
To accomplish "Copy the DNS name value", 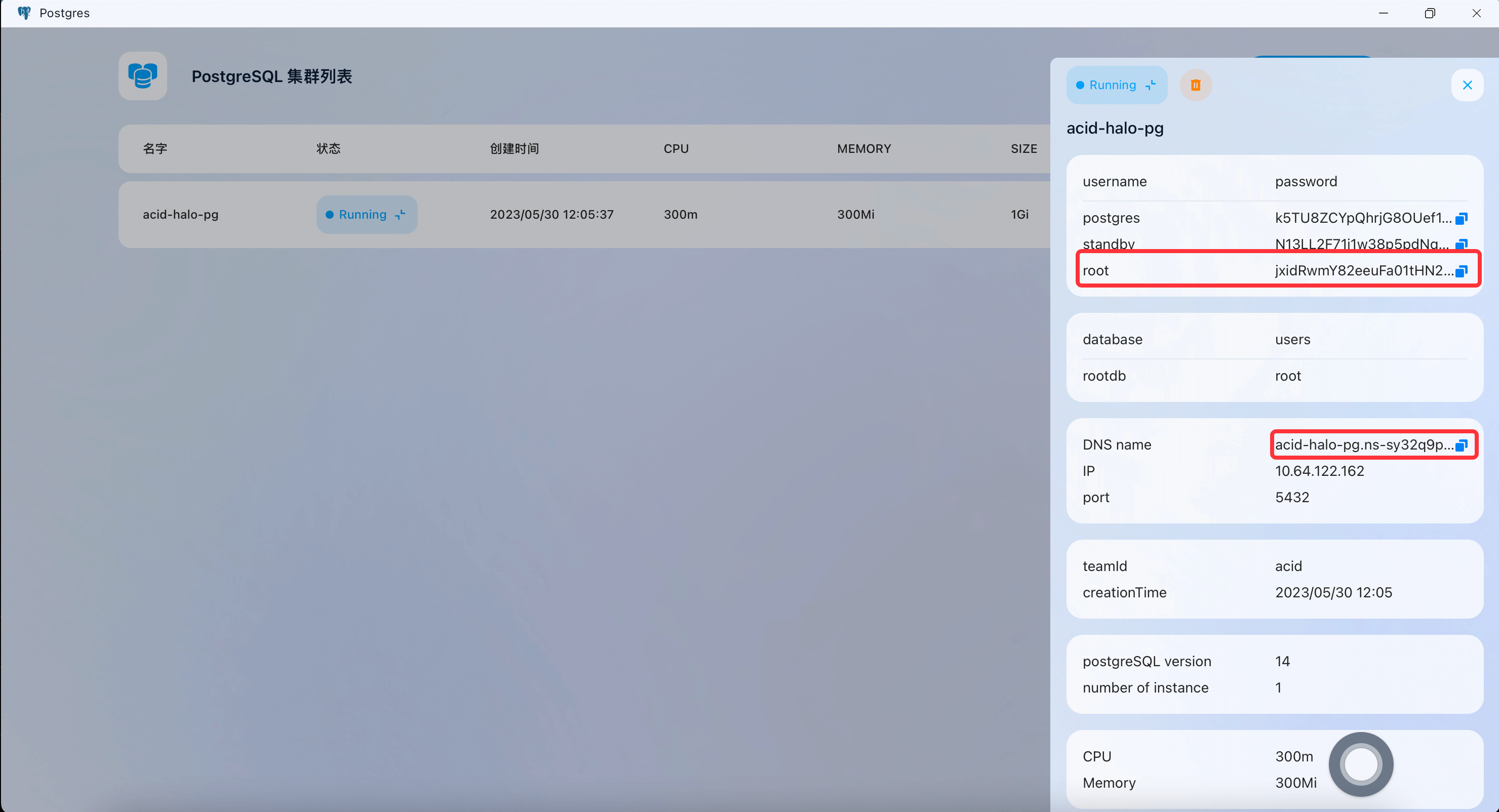I will click(1461, 445).
